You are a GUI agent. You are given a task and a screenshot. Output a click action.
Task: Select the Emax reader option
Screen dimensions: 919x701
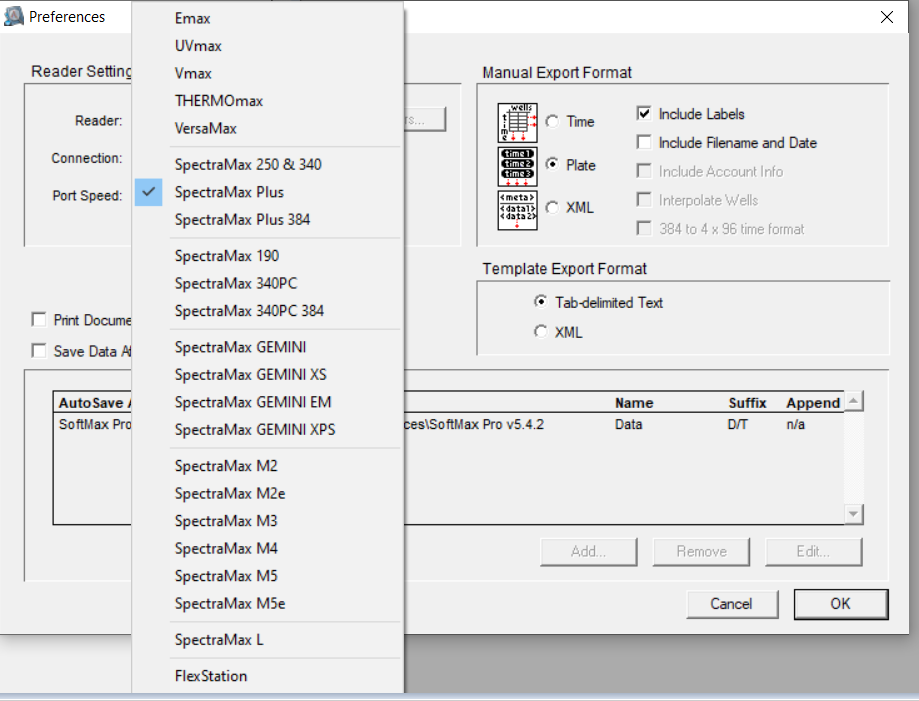[193, 19]
